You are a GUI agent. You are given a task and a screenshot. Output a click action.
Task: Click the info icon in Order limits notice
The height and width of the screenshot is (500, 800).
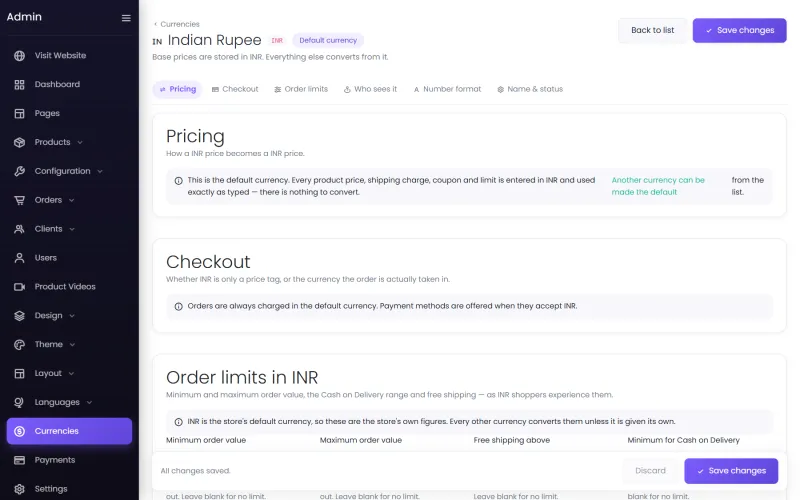coord(179,422)
